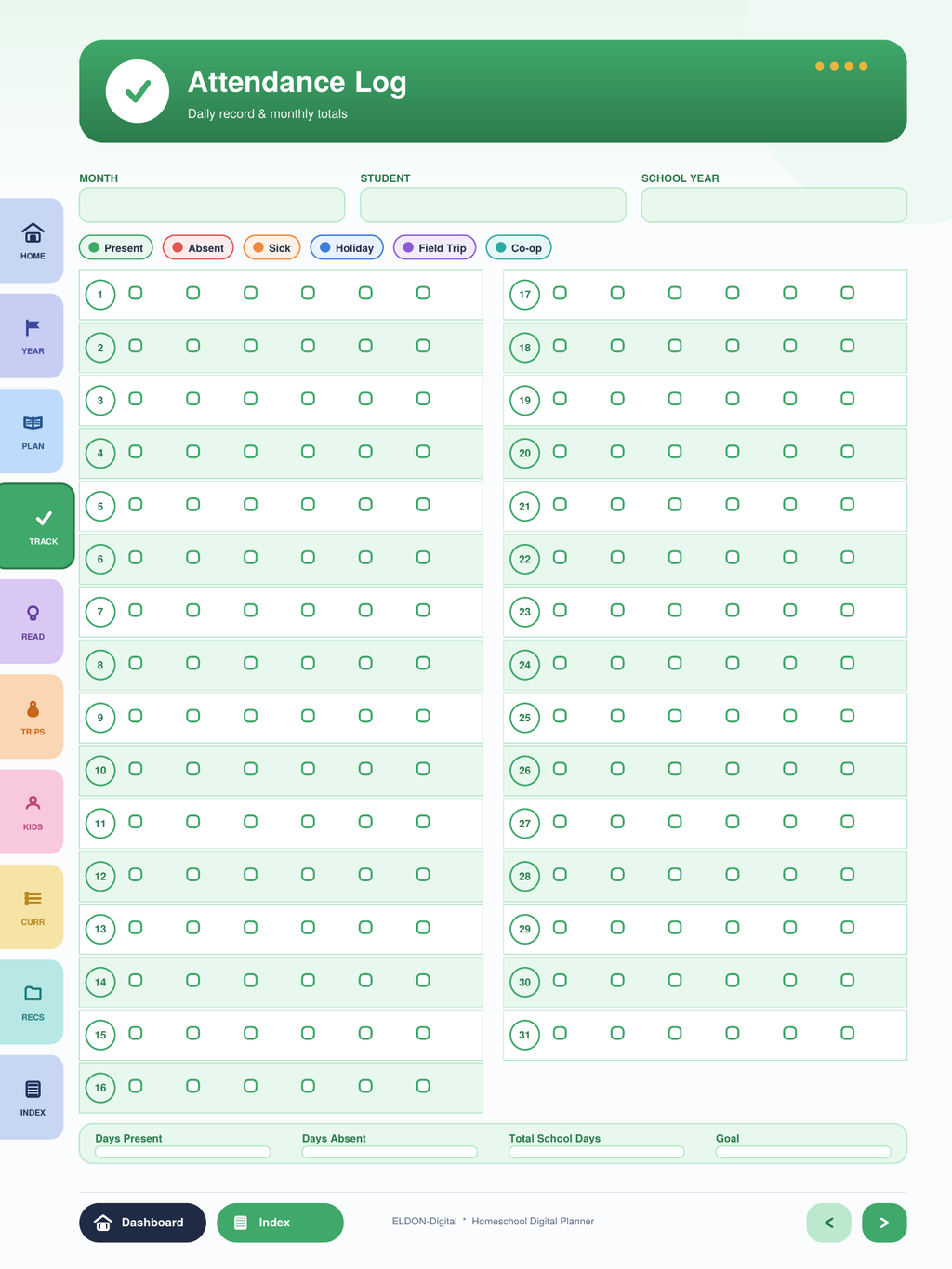The image size is (952, 1269).
Task: Click the day 1 circle number
Action: 100,295
